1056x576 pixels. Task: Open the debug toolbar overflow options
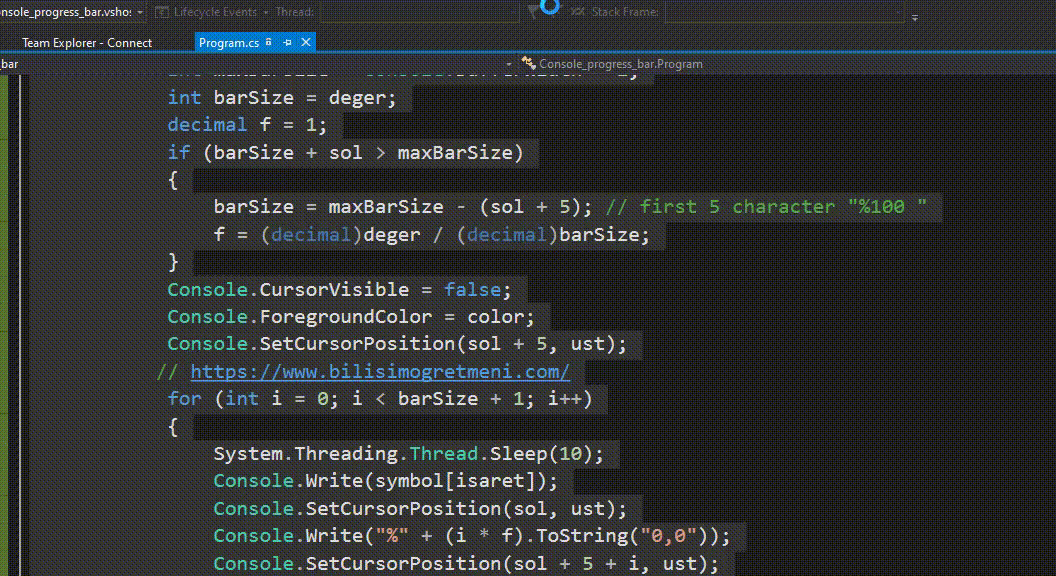point(914,15)
